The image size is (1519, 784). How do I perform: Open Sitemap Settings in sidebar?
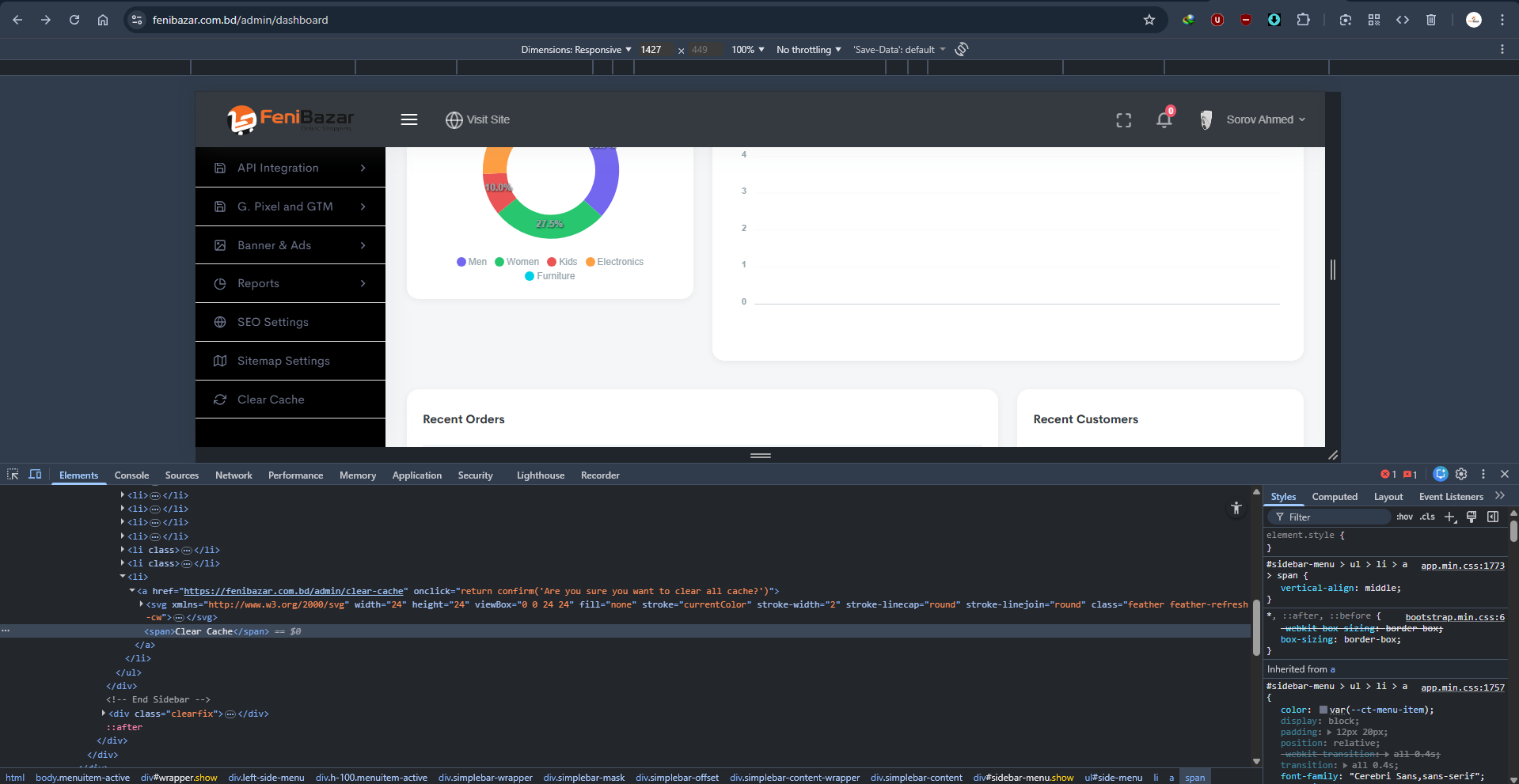pyautogui.click(x=291, y=361)
